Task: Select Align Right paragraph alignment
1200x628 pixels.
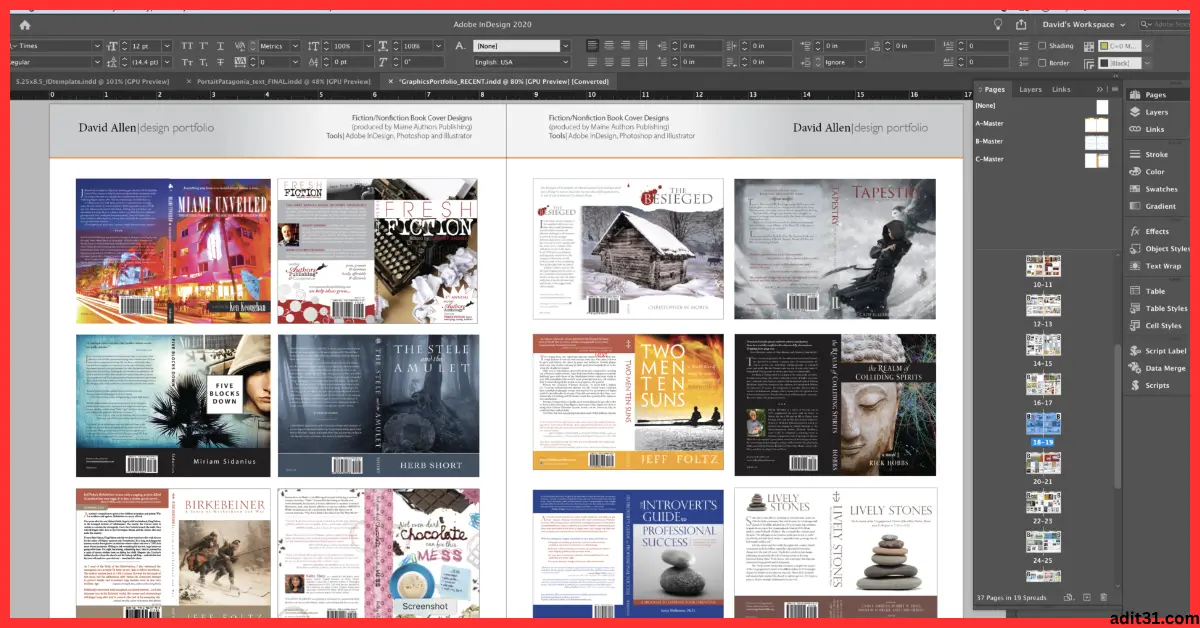Action: click(x=625, y=46)
